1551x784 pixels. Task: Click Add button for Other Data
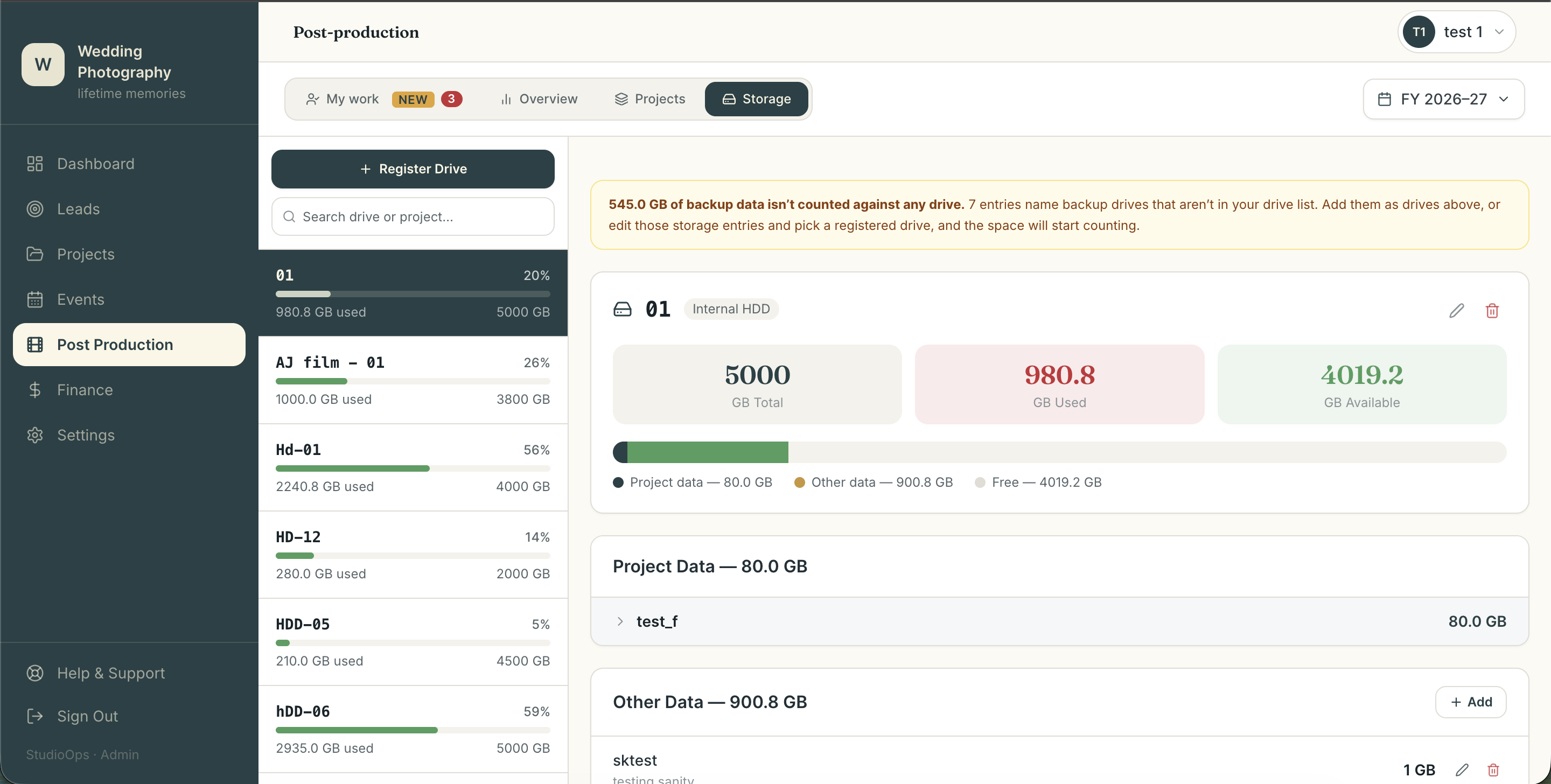point(1470,702)
